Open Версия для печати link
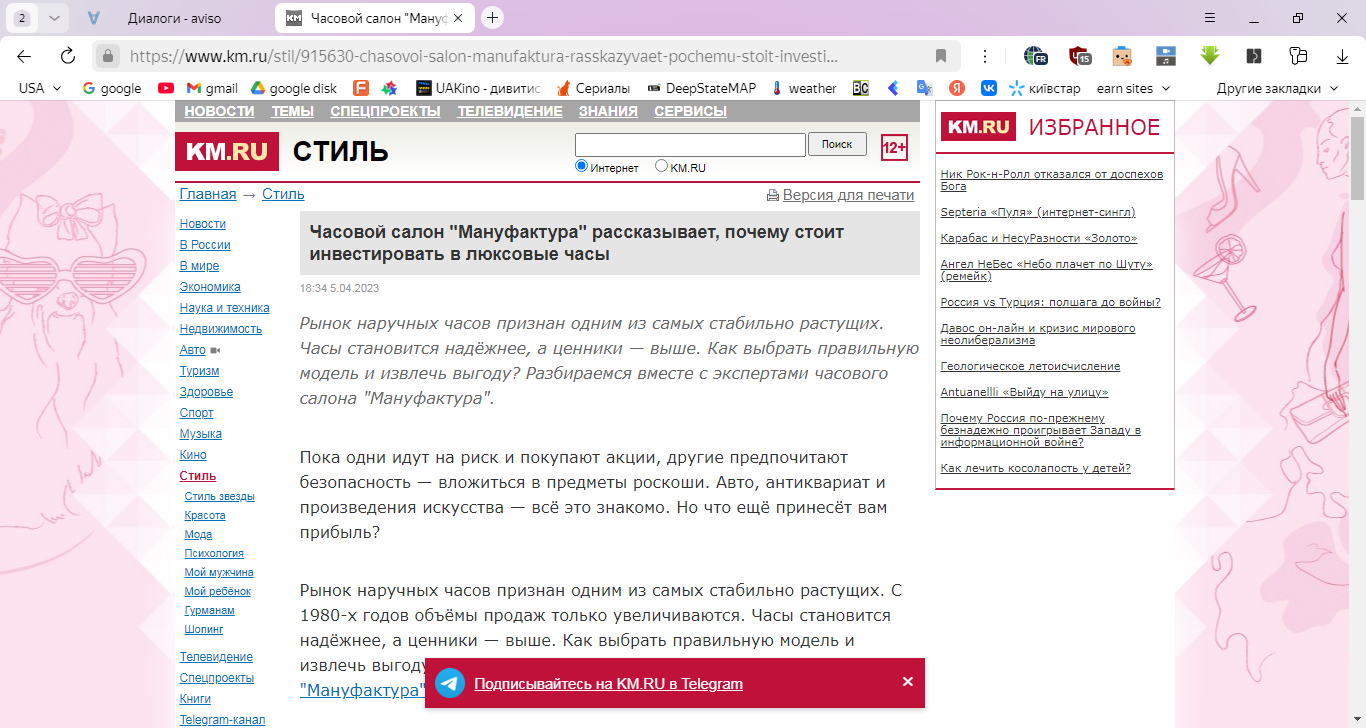Viewport: 1366px width, 728px height. (x=848, y=195)
